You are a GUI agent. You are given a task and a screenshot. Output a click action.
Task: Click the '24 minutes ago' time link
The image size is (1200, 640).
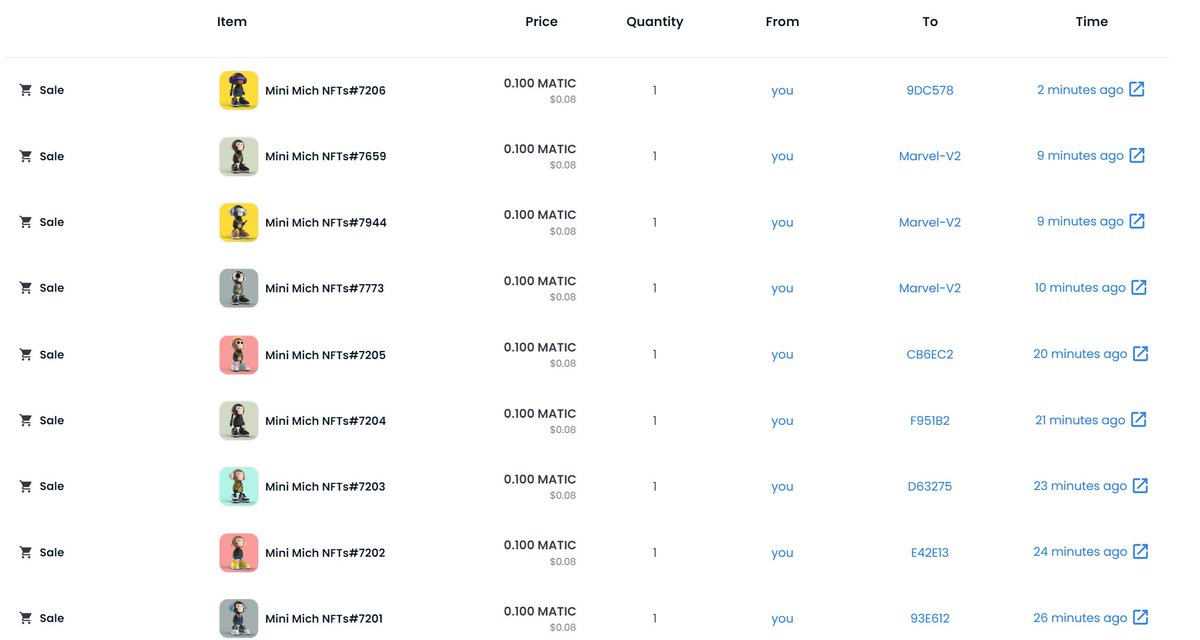tap(1080, 552)
